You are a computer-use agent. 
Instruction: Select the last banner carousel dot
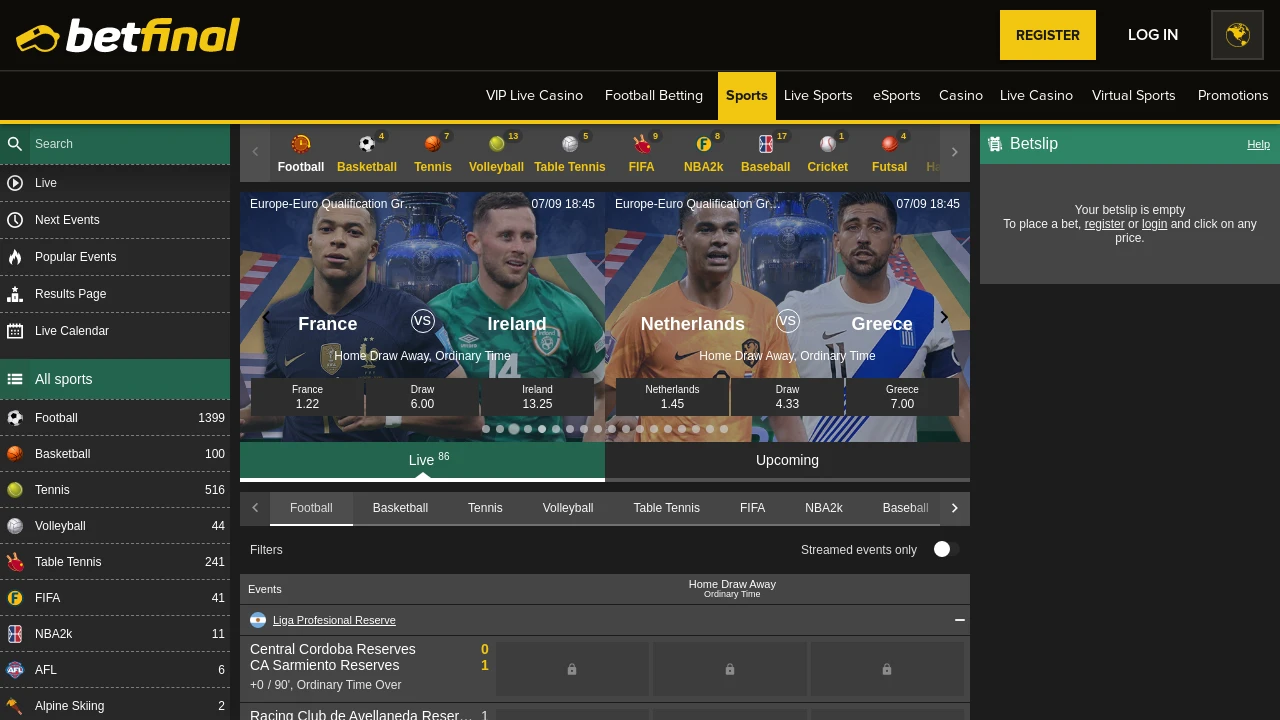pos(724,429)
